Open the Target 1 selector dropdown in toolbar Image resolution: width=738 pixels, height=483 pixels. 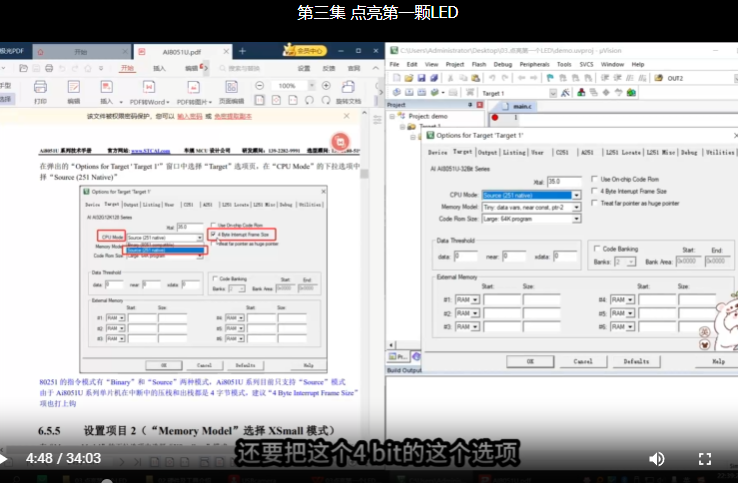click(553, 93)
